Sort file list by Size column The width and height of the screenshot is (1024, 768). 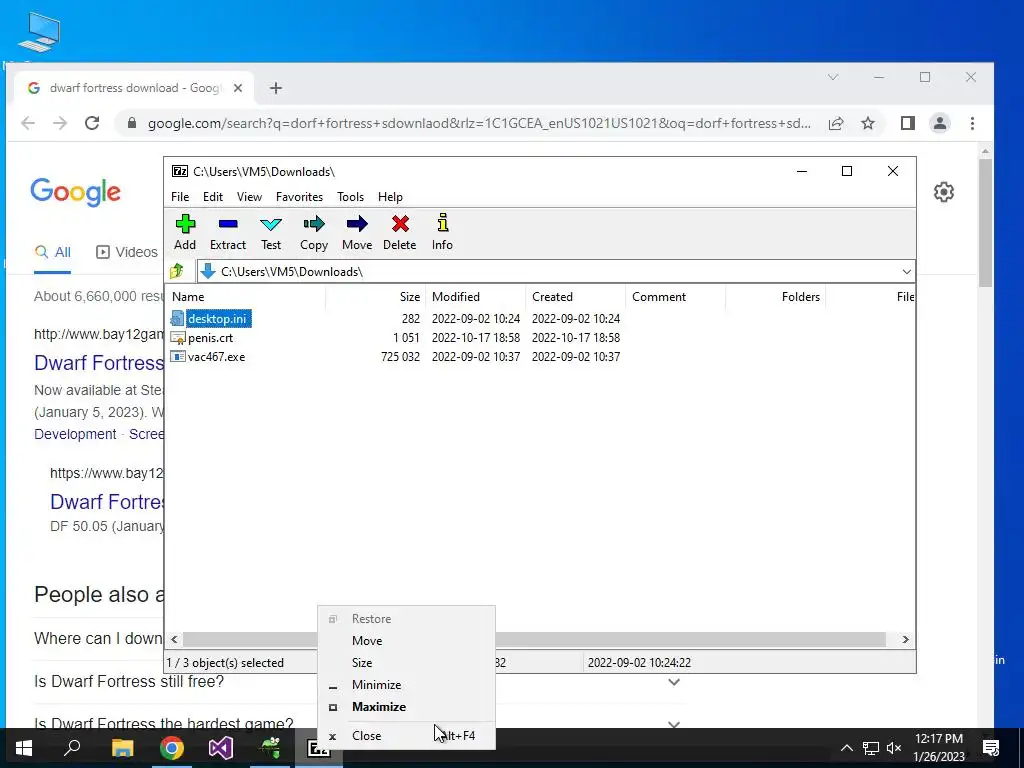[376, 296]
